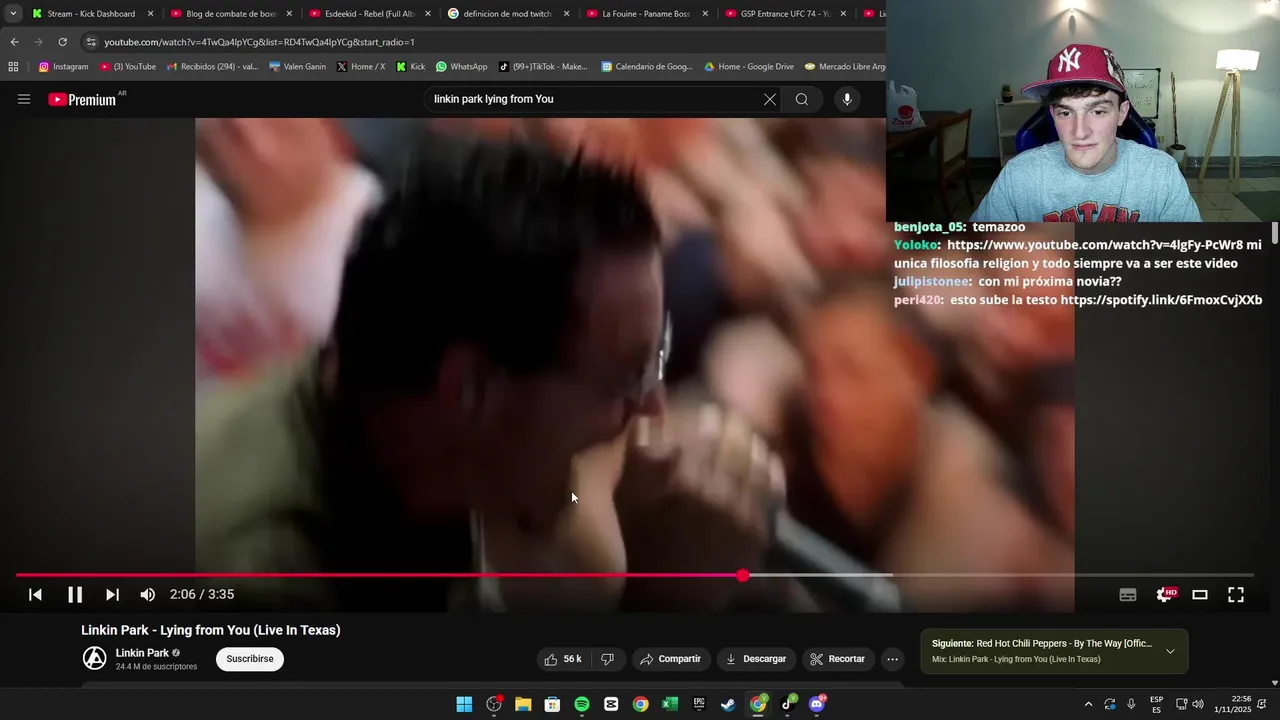The image size is (1280, 720).
Task: Open peri420's spotify.link in chat
Action: 1161,300
